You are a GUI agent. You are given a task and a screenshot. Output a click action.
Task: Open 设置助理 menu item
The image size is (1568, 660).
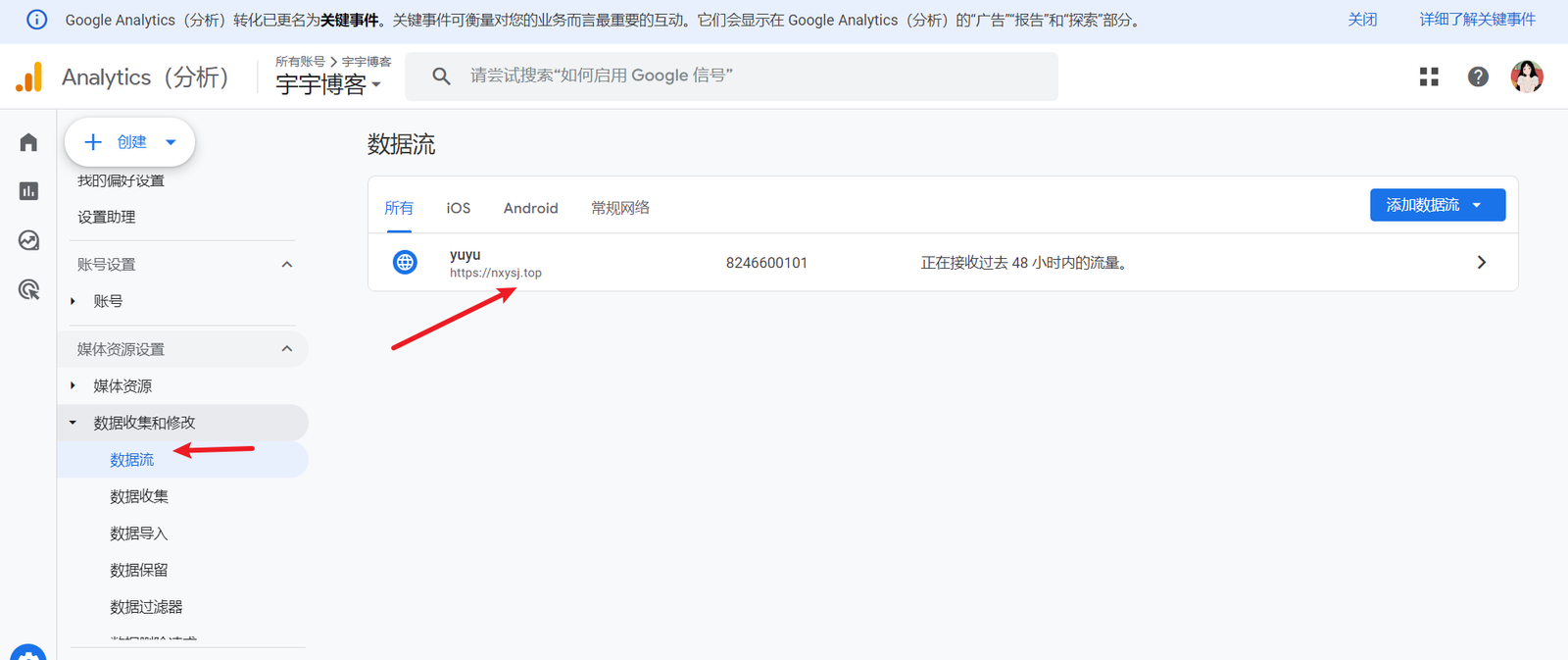point(107,217)
